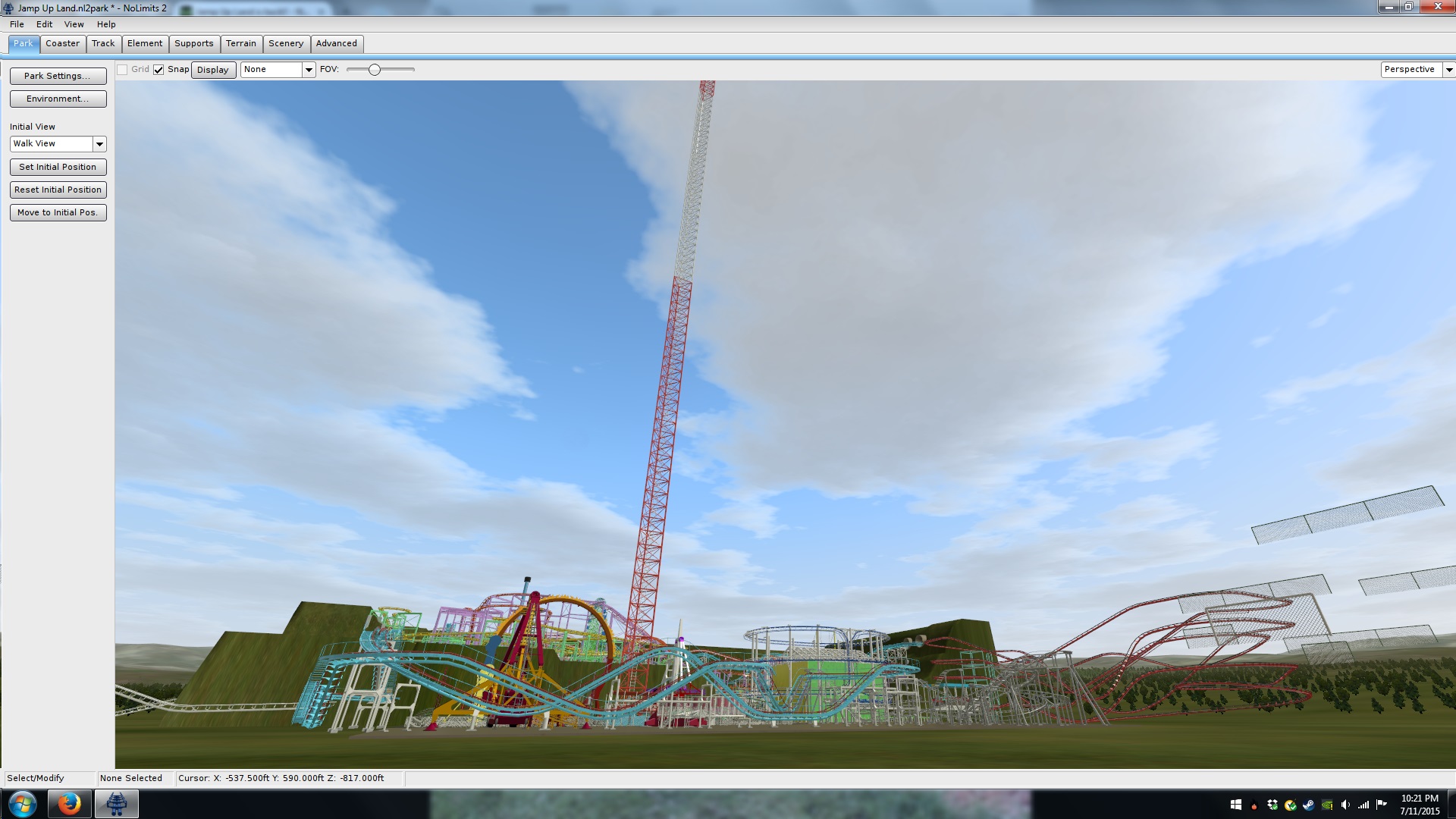Viewport: 1456px width, 819px height.
Task: Open Firefox from the taskbar
Action: [x=69, y=803]
